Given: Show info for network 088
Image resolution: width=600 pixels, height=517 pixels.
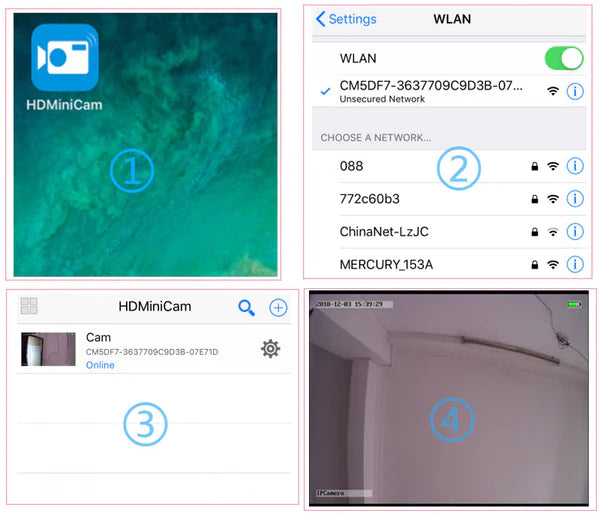Looking at the screenshot, I should click(575, 167).
